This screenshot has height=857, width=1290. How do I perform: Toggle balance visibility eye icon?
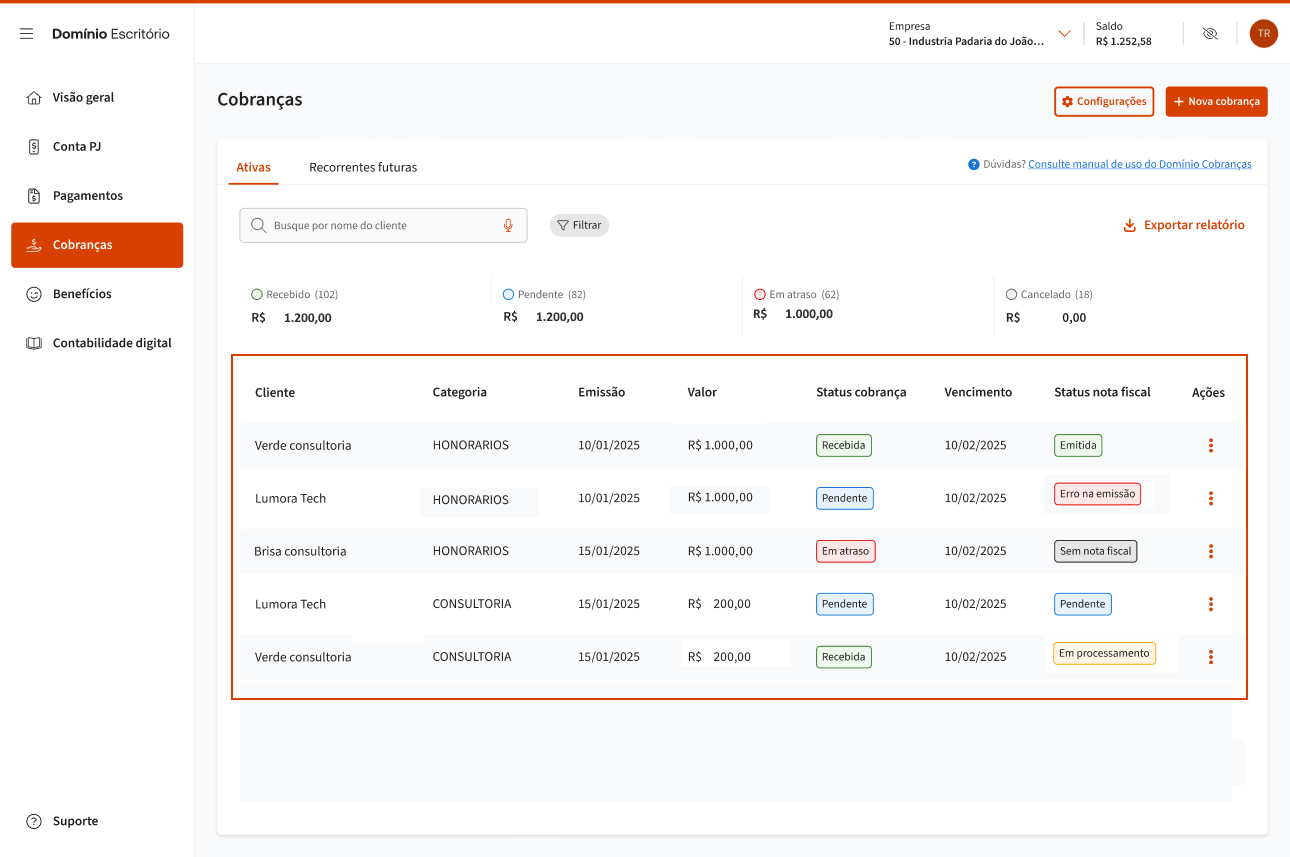tap(1209, 34)
